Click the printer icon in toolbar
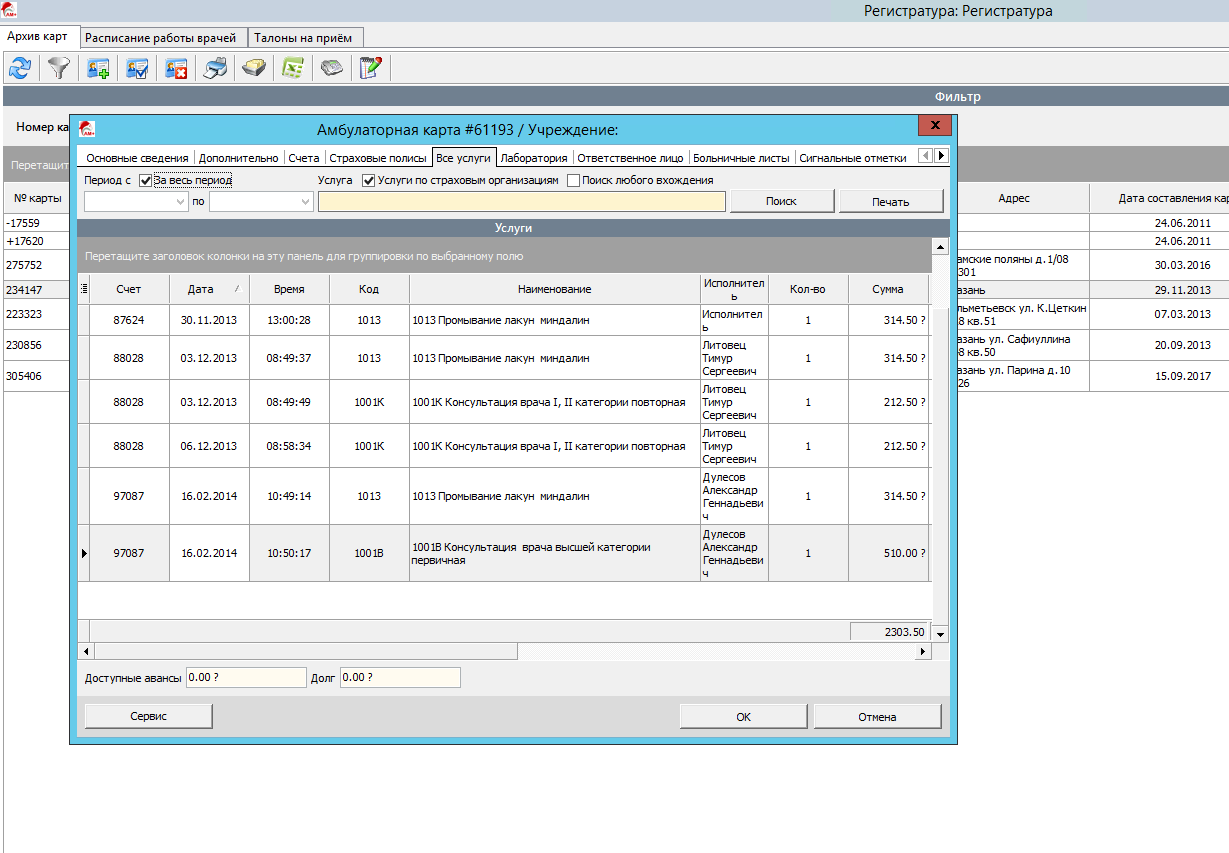 [x=216, y=68]
